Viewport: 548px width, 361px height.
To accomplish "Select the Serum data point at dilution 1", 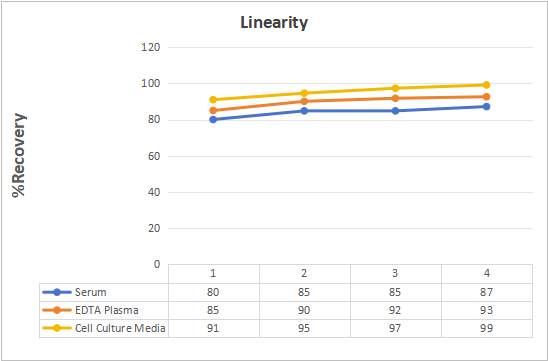I will pyautogui.click(x=213, y=120).
